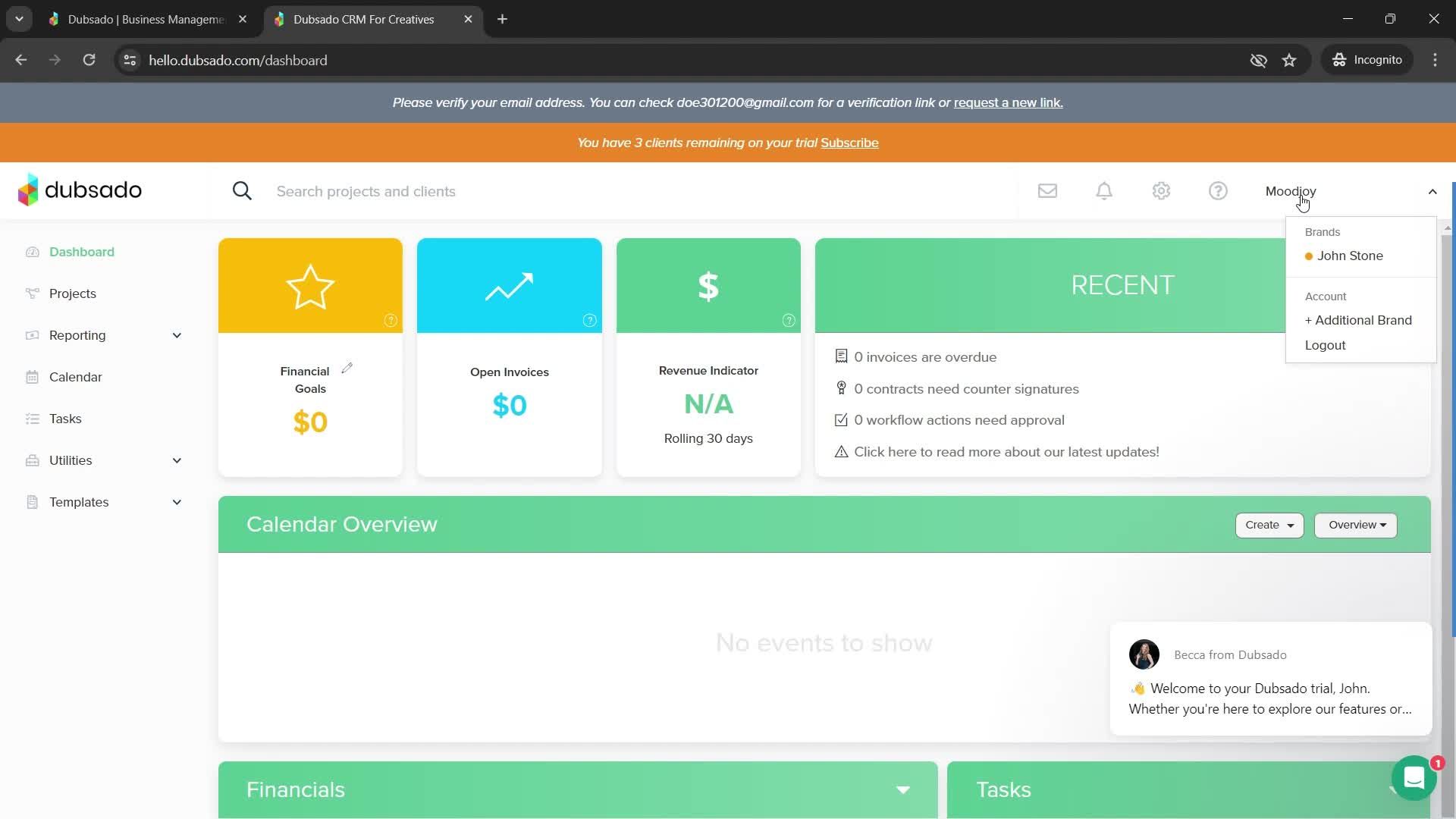Click the latest updates notice link
Screen dimensions: 1456x819
1006,452
